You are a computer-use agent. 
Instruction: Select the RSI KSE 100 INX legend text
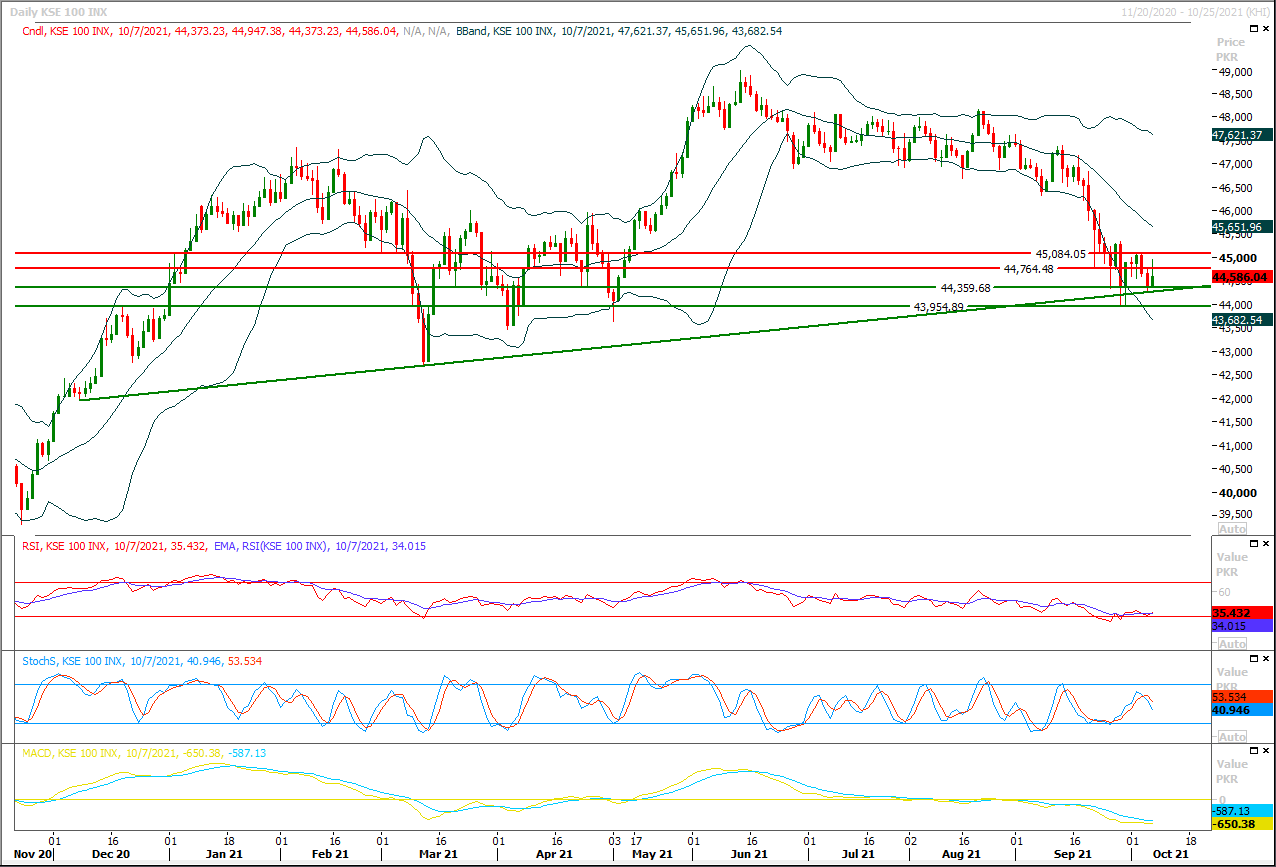click(x=114, y=546)
